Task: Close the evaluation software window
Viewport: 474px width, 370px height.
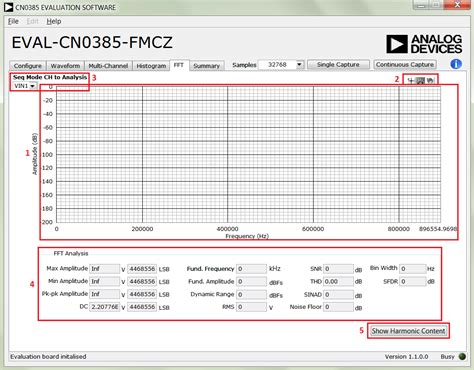Action: [x=457, y=5]
